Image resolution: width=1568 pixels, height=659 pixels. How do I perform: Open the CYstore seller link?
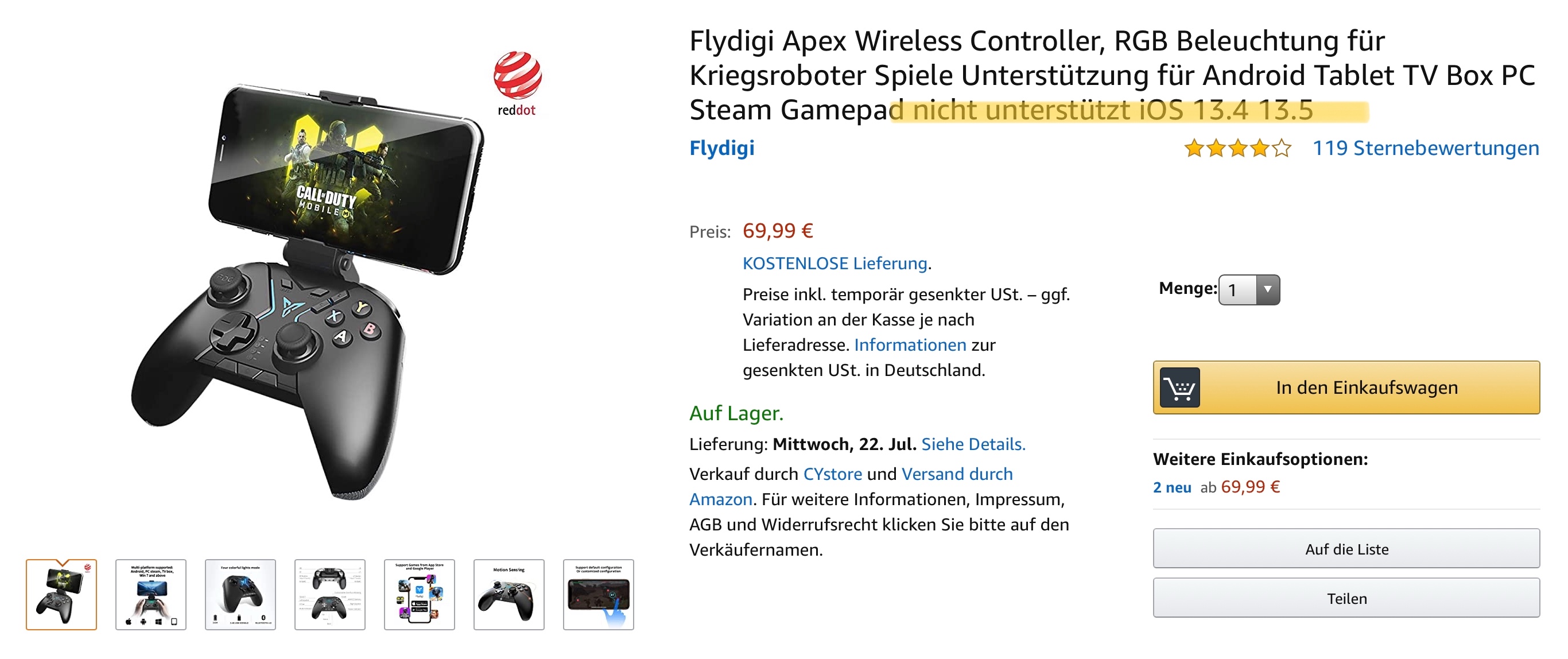(832, 474)
